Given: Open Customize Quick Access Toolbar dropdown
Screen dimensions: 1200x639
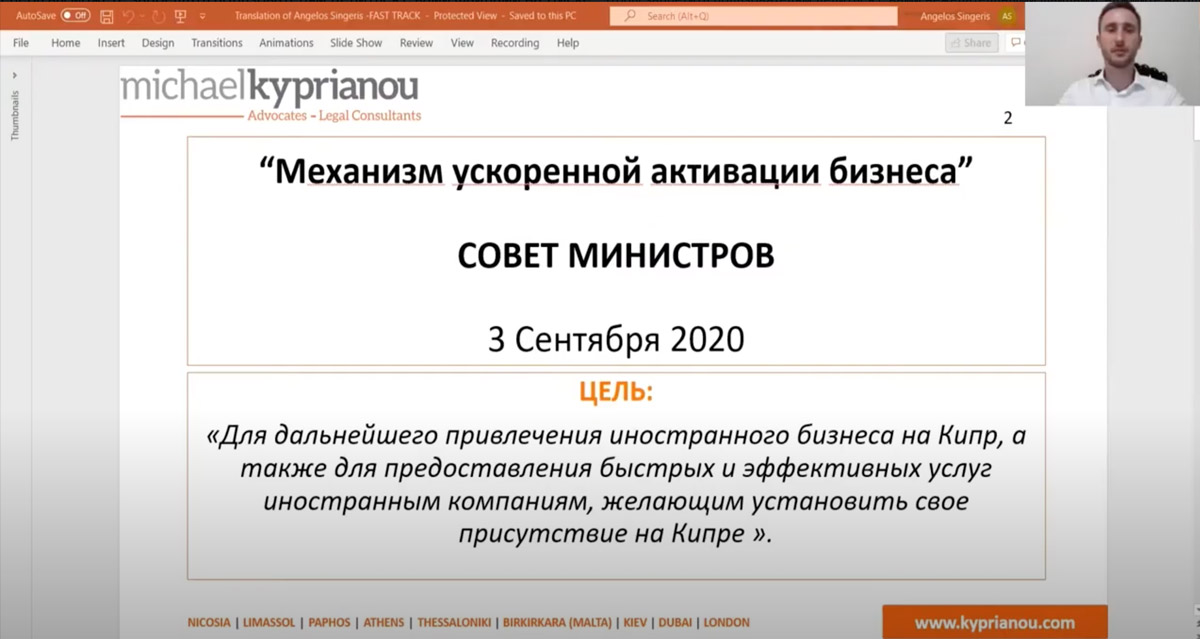Looking at the screenshot, I should (203, 16).
